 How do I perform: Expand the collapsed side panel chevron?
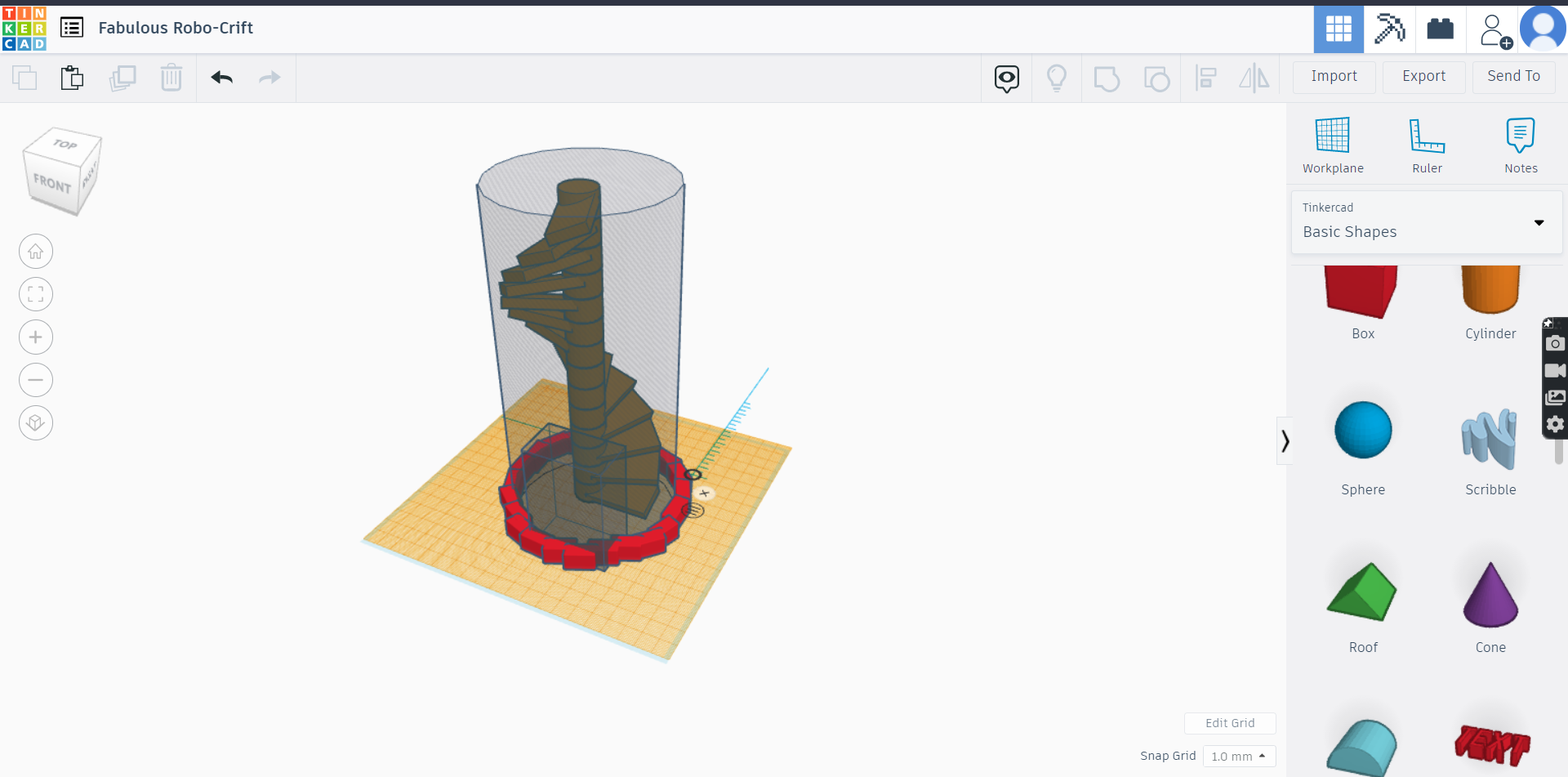coord(1285,440)
